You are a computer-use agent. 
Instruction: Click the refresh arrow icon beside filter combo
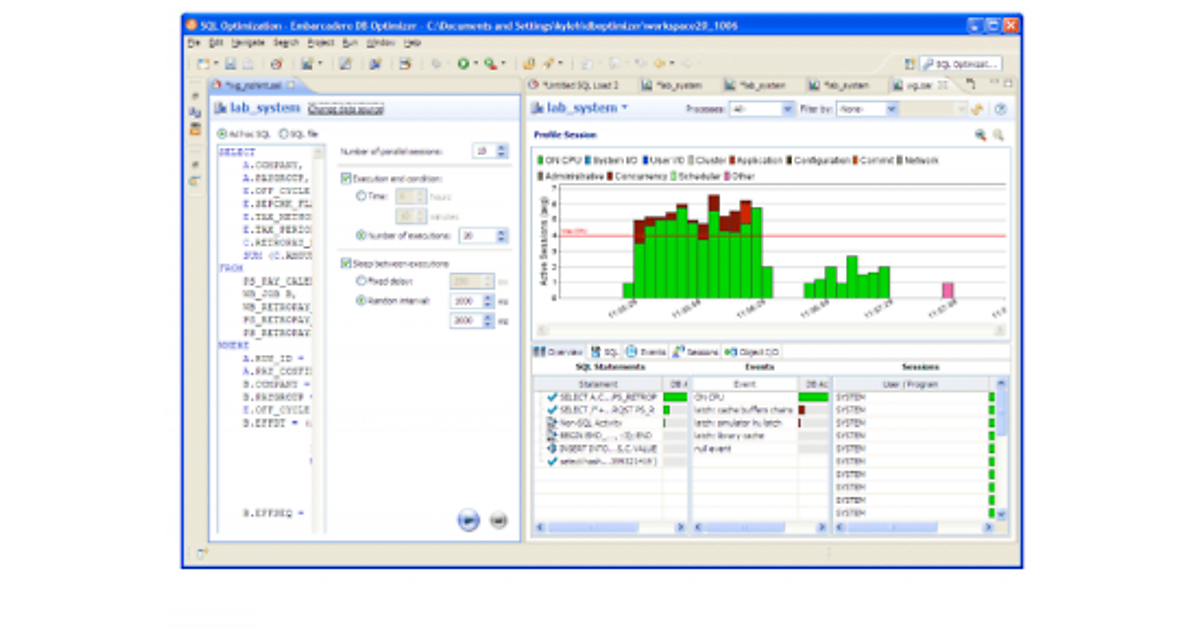pos(978,108)
